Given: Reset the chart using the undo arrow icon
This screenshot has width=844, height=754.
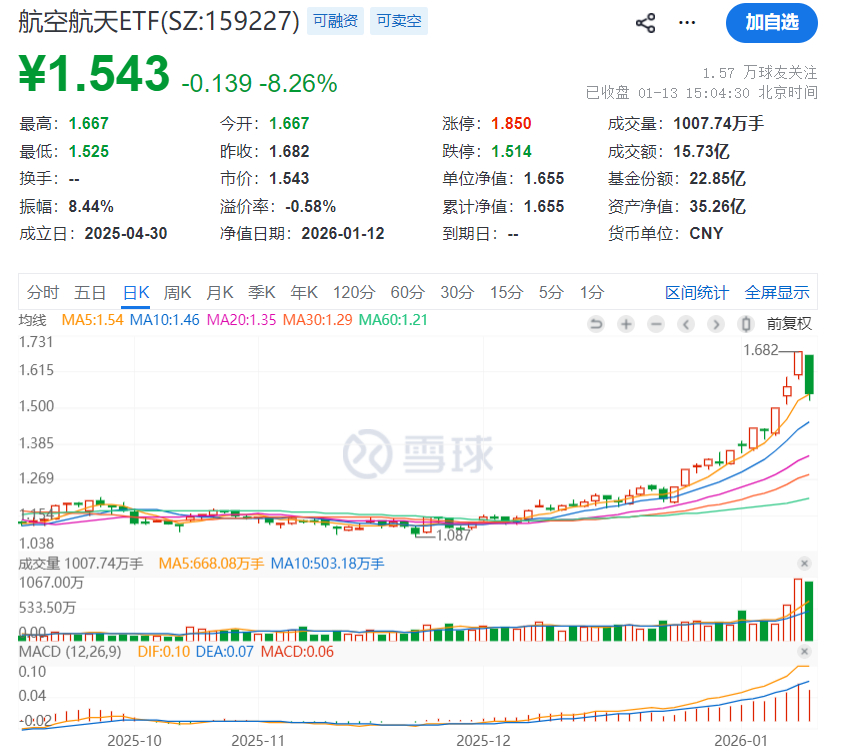Looking at the screenshot, I should pyautogui.click(x=596, y=324).
